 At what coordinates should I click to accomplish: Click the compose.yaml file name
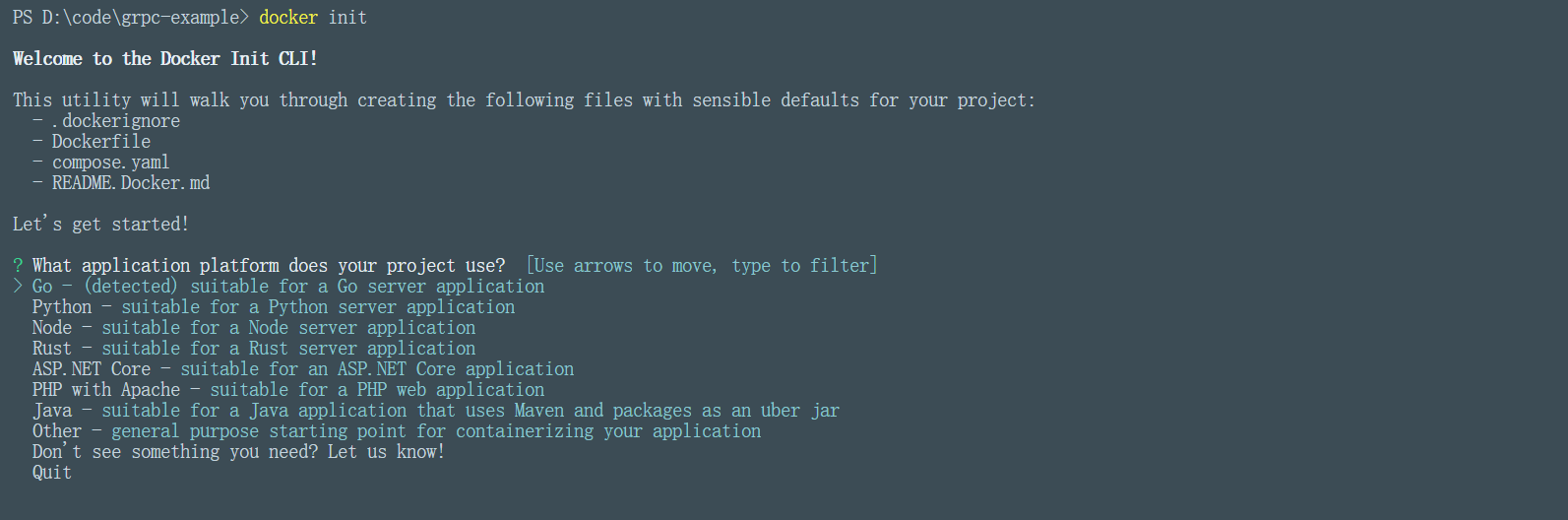[x=111, y=162]
